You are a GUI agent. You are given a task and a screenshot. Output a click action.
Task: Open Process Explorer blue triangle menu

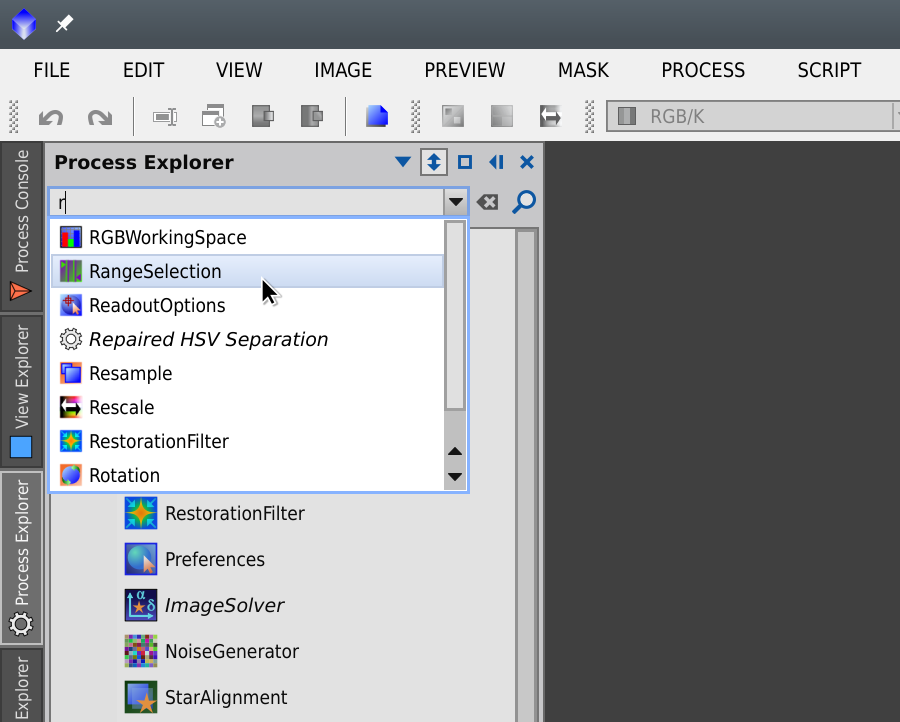click(x=403, y=162)
